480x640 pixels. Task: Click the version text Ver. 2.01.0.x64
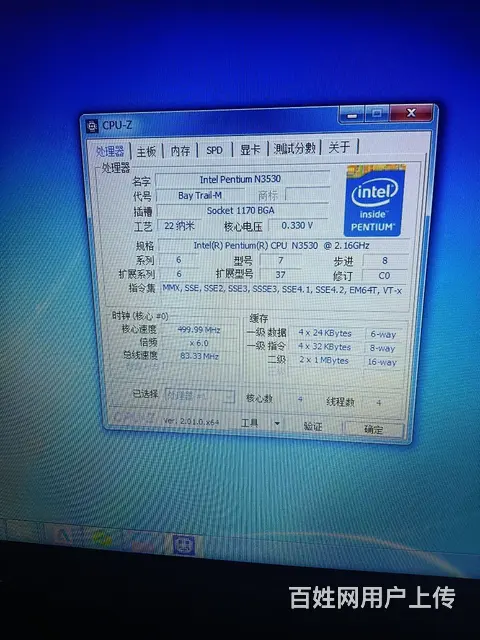click(191, 421)
